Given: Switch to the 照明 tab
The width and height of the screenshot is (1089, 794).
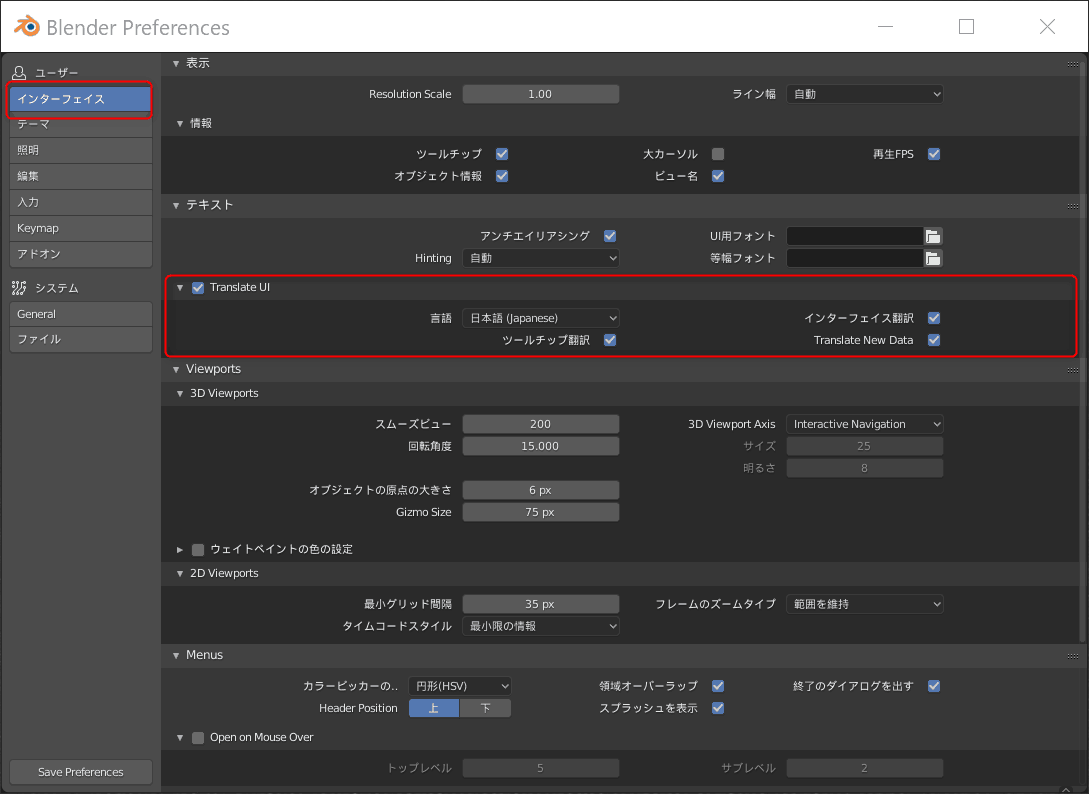Looking at the screenshot, I should 81,151.
